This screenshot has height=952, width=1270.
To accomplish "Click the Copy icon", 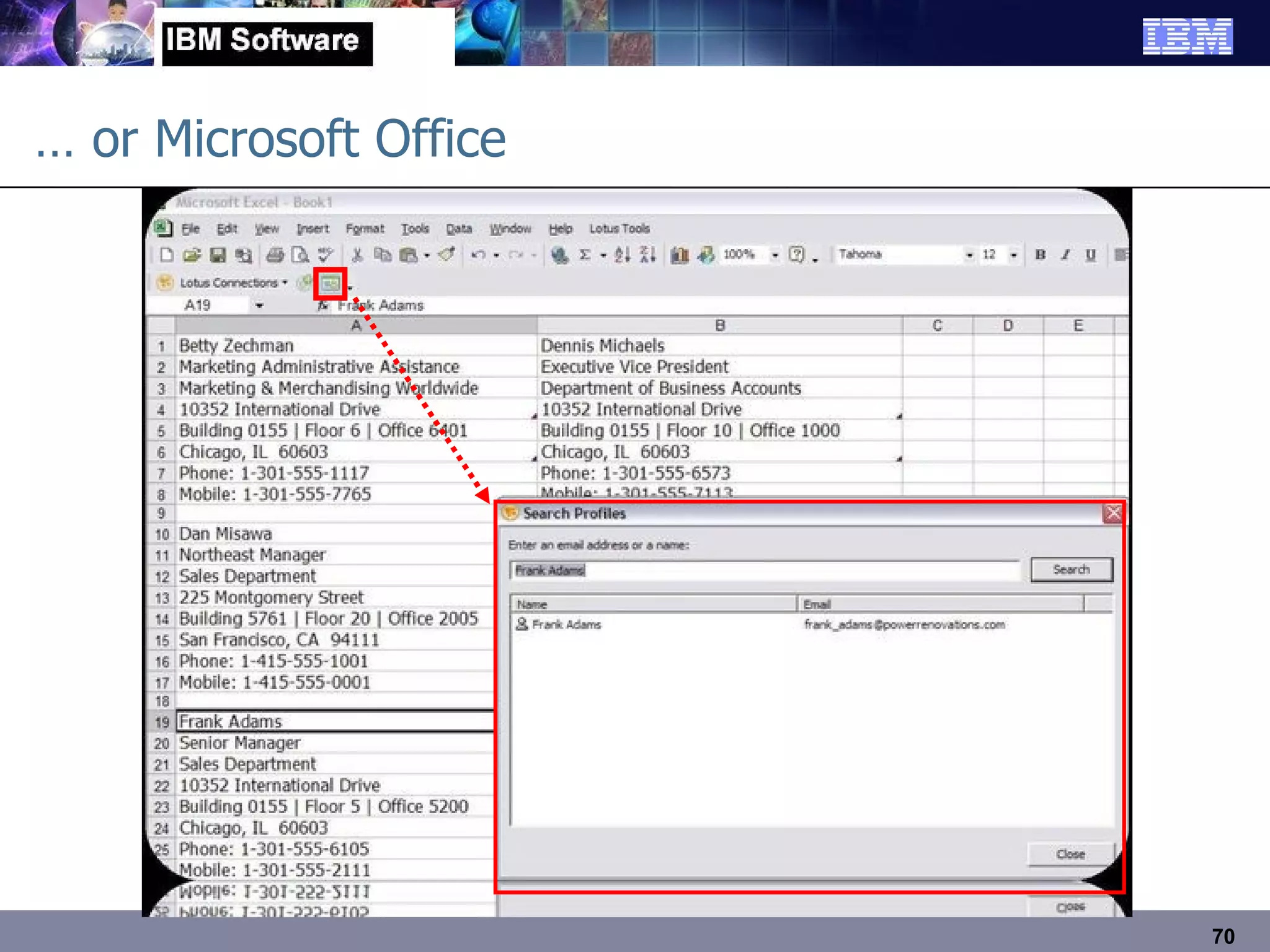I will point(383,255).
